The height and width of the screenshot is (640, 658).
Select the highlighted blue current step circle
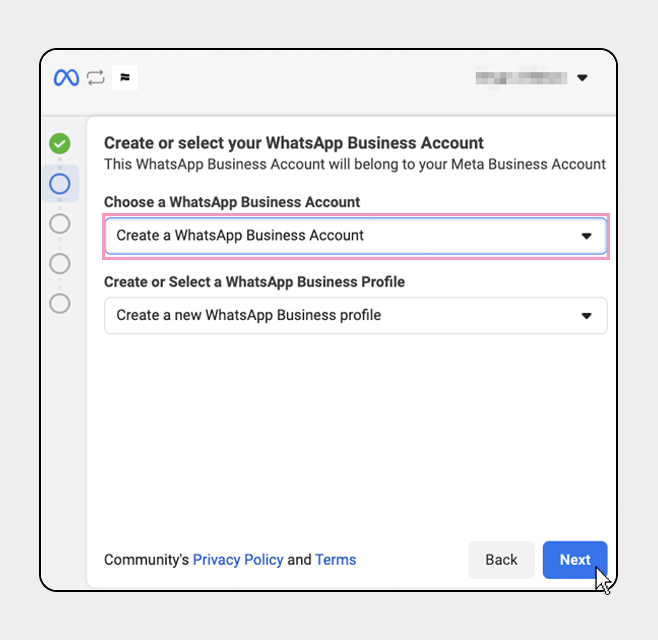pos(60,183)
